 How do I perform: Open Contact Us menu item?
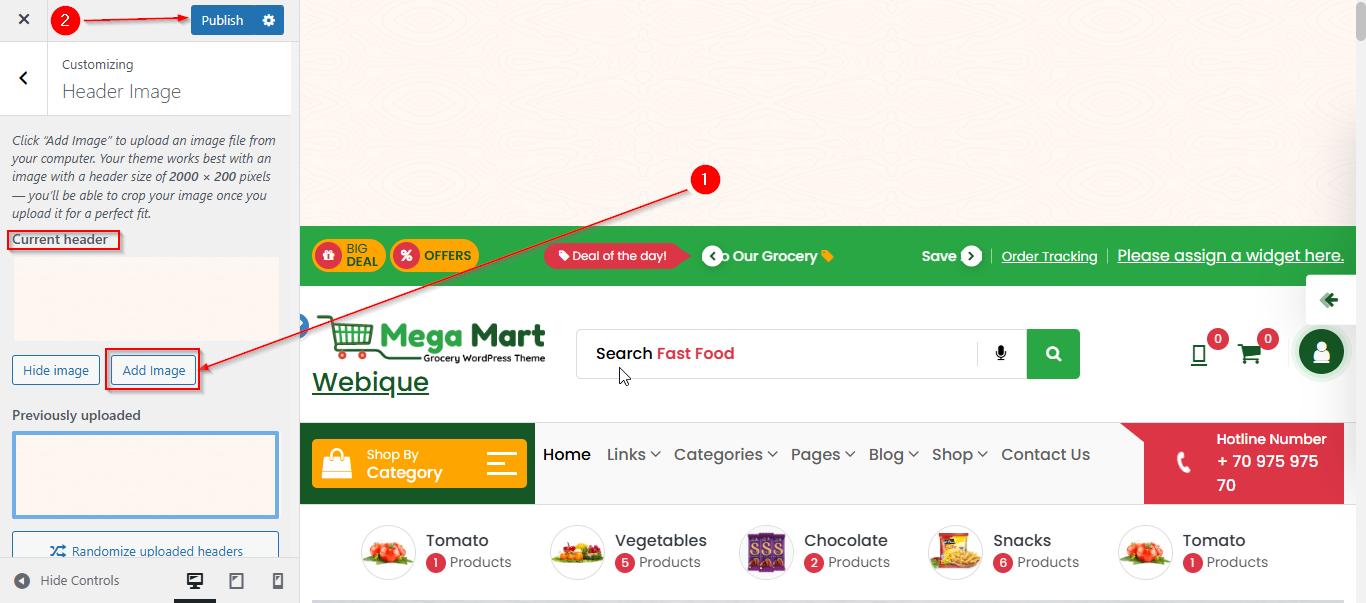tap(1045, 454)
